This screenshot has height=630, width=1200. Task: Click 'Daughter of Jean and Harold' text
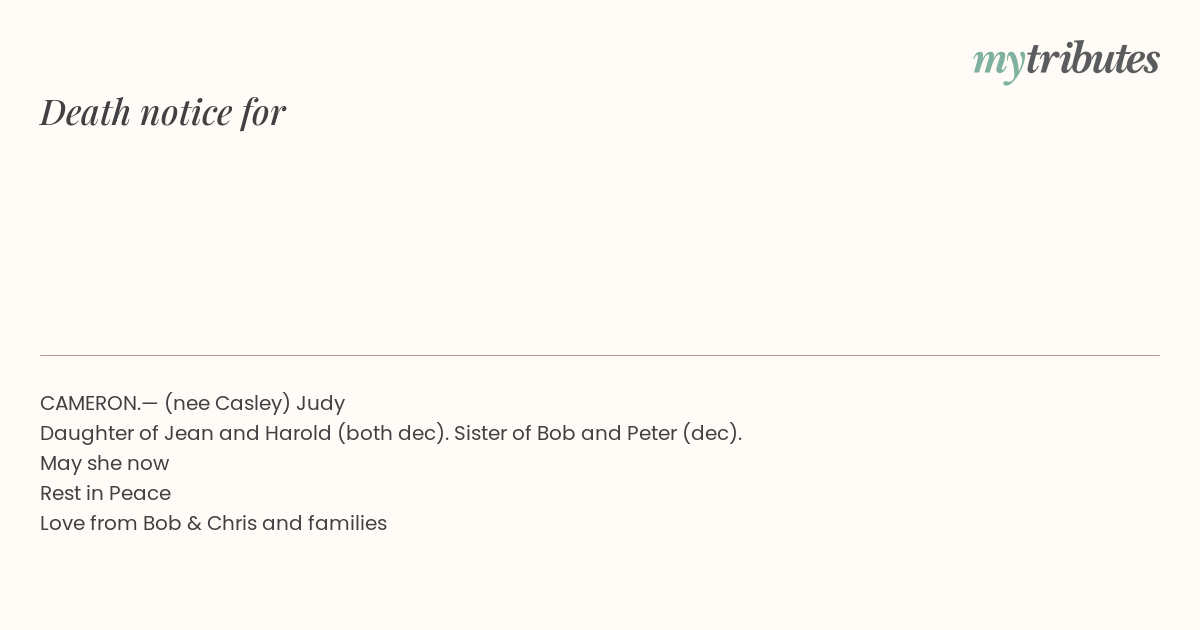coord(185,433)
